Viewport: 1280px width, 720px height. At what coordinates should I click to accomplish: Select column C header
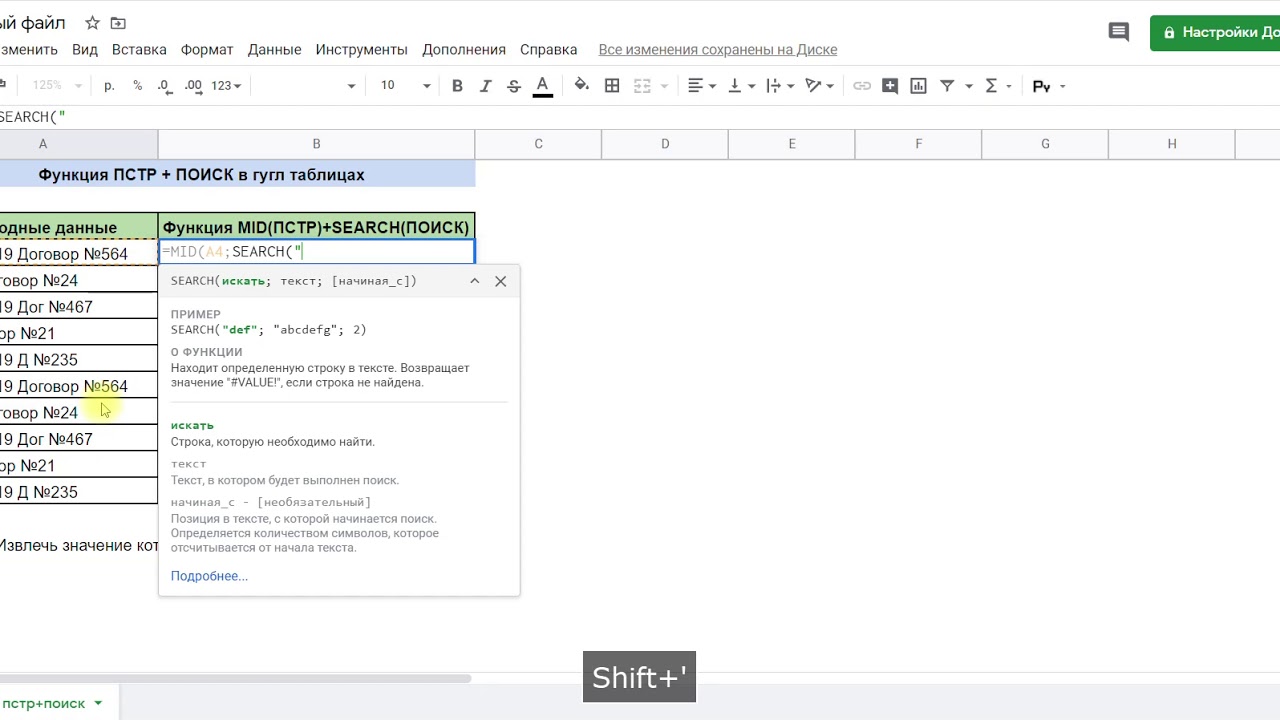coord(538,144)
